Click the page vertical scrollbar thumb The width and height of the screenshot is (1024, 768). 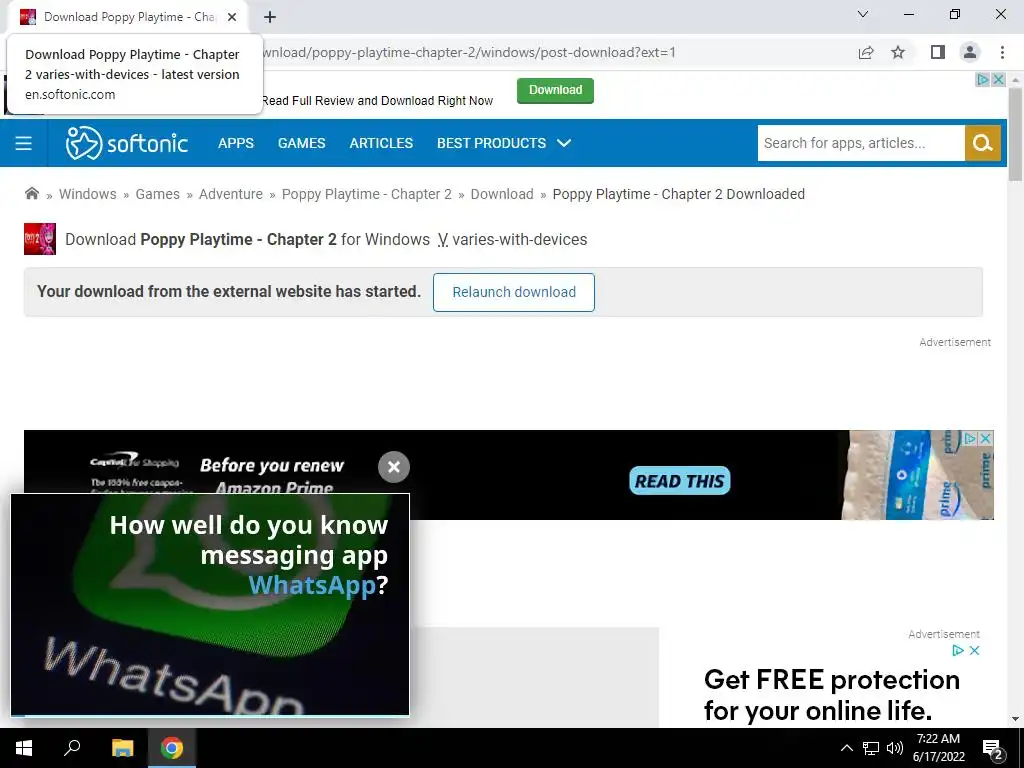[1015, 134]
